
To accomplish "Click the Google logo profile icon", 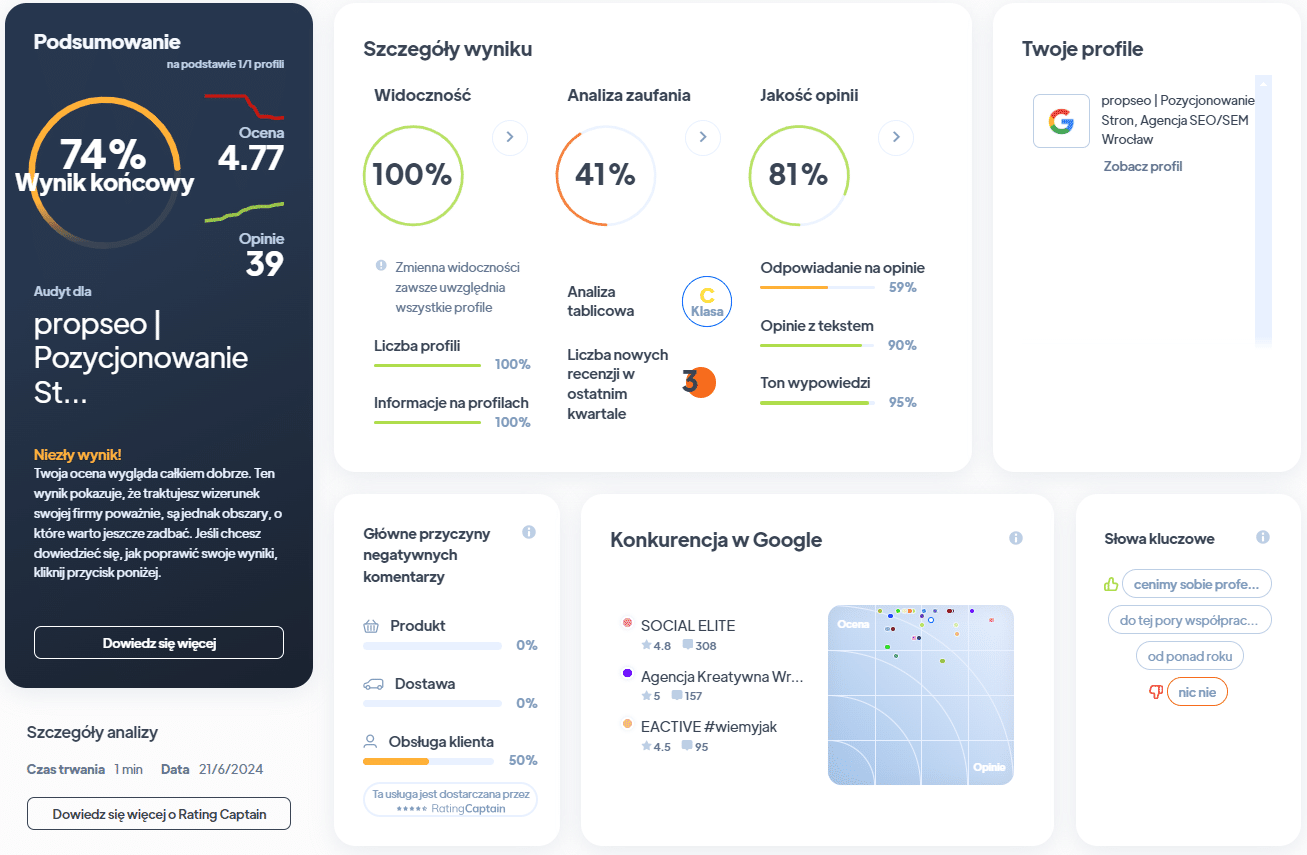I will pos(1061,121).
